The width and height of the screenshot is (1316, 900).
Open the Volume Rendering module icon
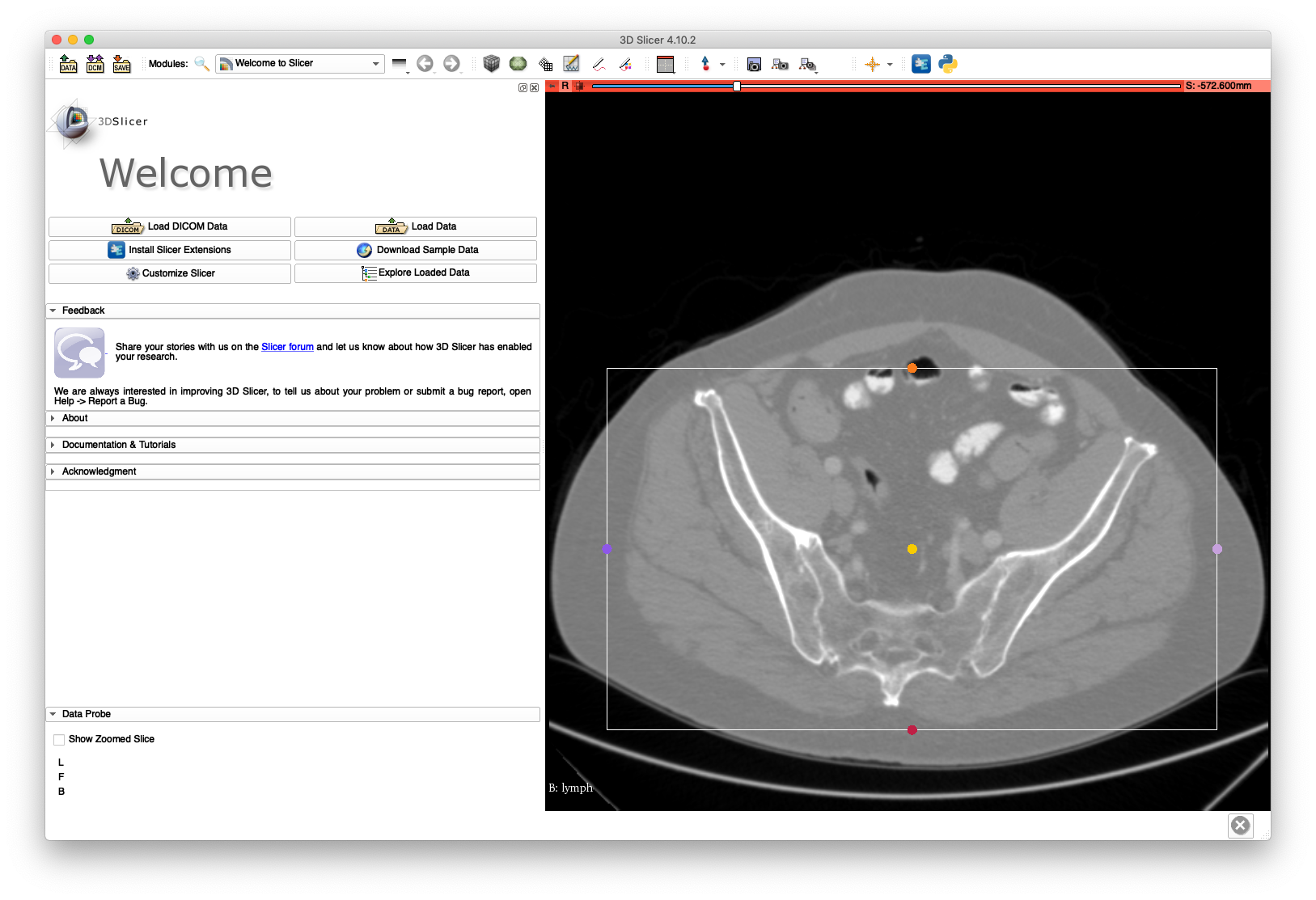point(518,64)
